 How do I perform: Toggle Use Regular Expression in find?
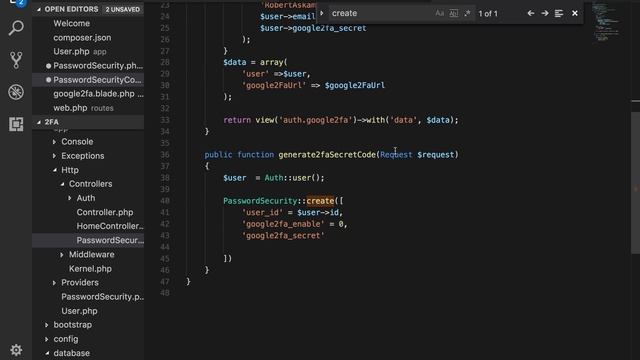467,13
